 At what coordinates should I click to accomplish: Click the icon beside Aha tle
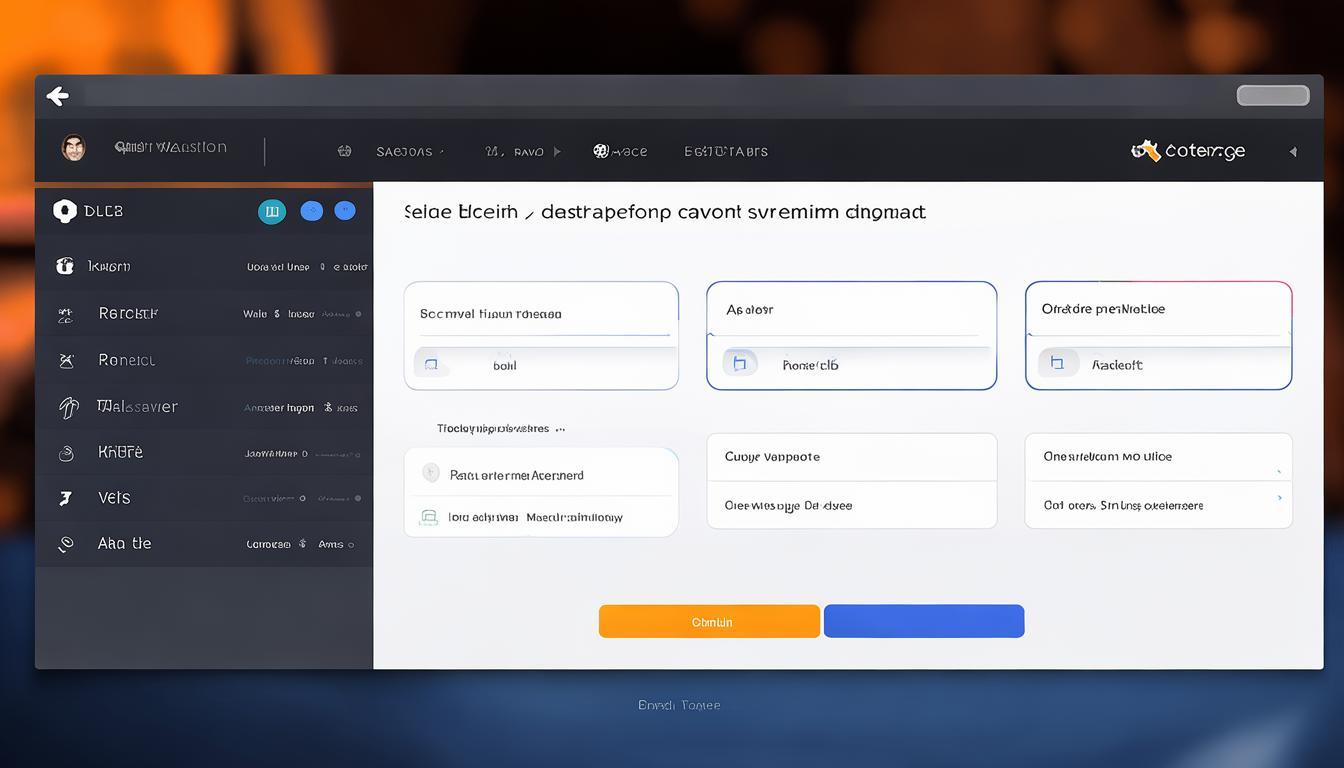(x=66, y=544)
